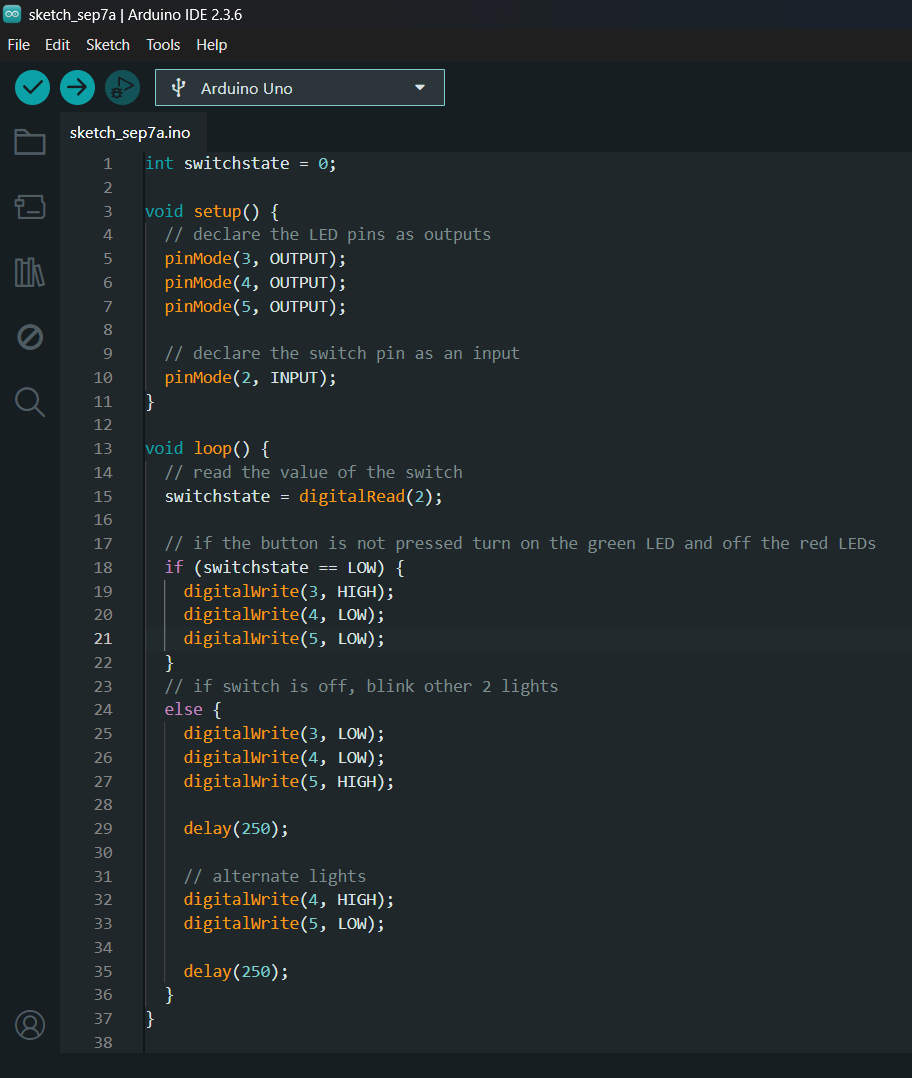The height and width of the screenshot is (1078, 912).
Task: Open the Sketch menu
Action: 108,45
